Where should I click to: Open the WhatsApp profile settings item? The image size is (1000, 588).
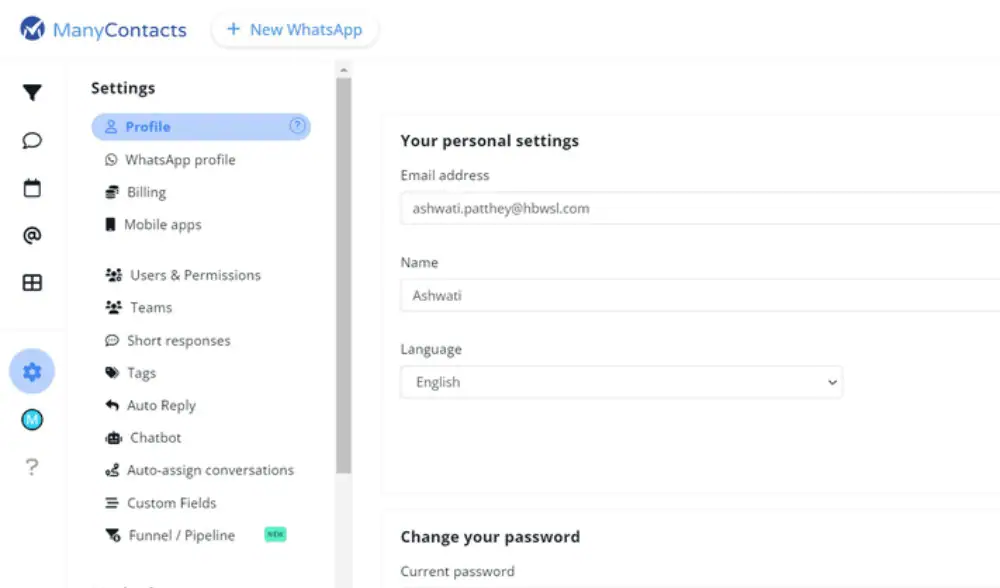180,160
